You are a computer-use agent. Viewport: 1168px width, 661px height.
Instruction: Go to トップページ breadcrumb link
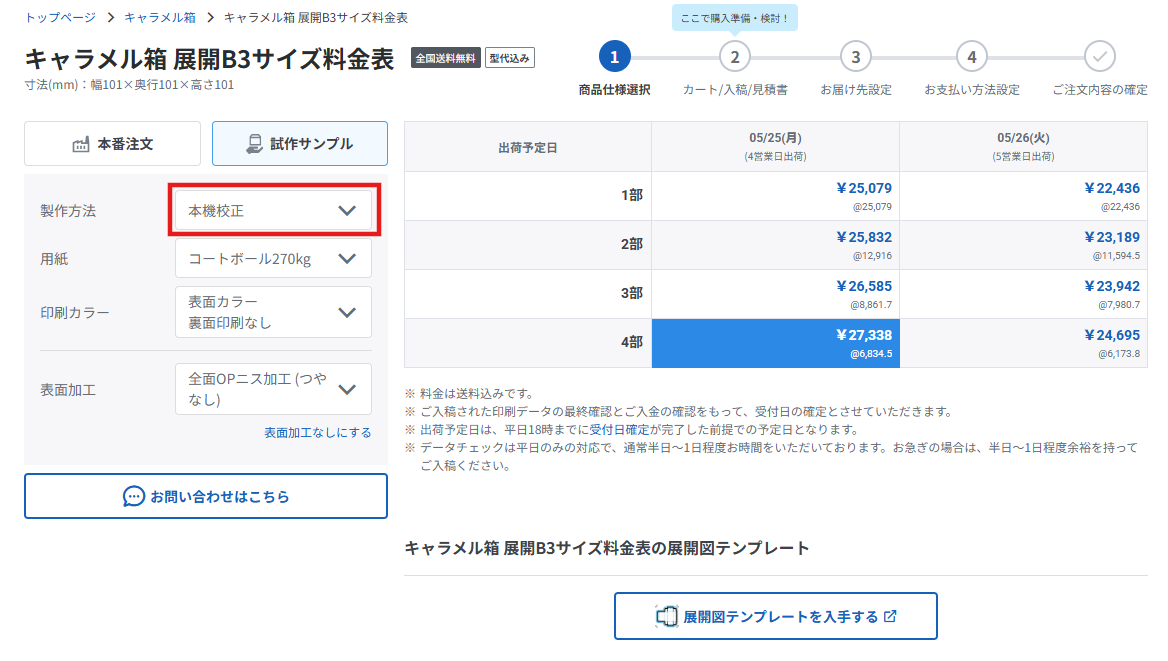[60, 17]
